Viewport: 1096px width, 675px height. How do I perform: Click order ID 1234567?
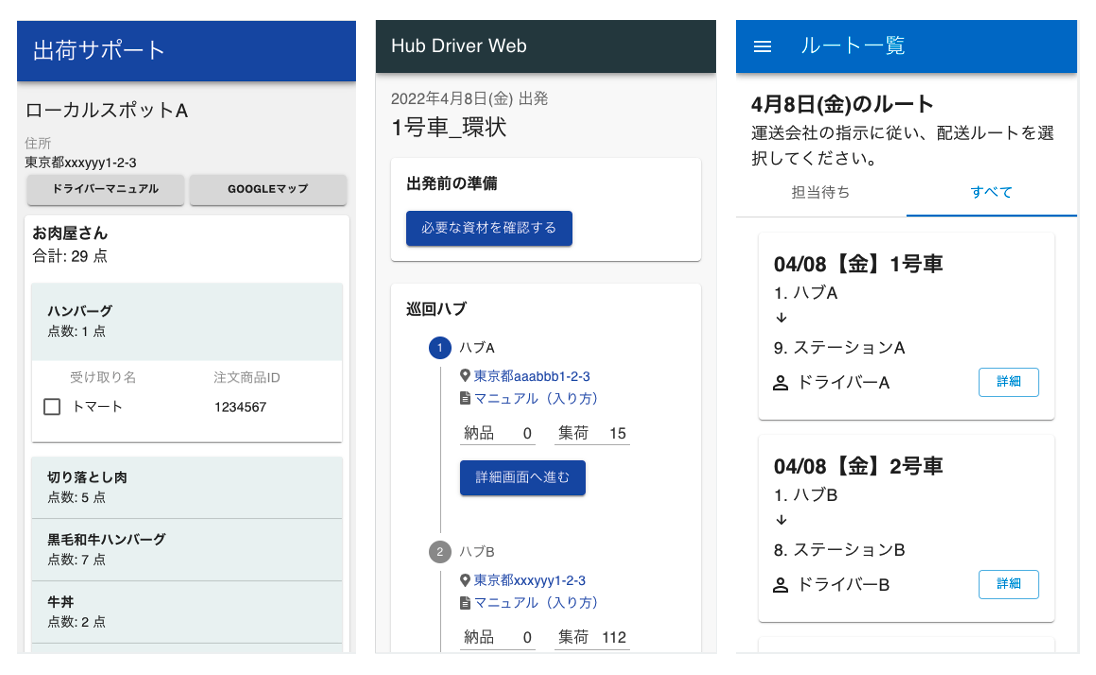240,407
